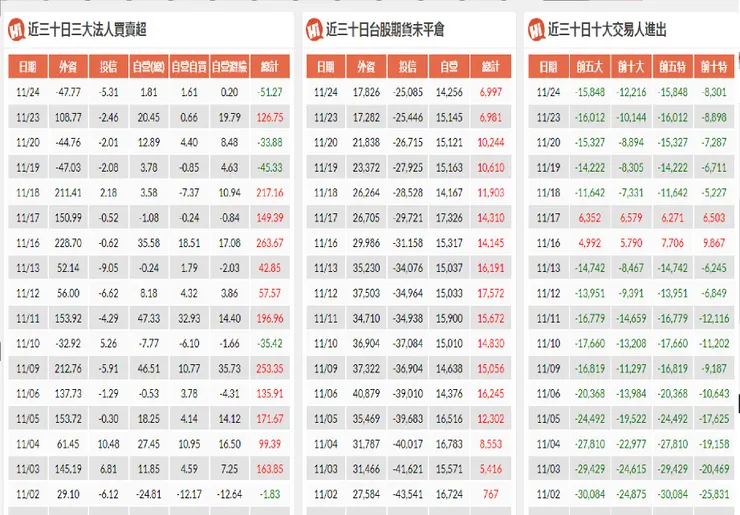
Task: Select the 10,244 total on 11/20
Action: (x=491, y=142)
